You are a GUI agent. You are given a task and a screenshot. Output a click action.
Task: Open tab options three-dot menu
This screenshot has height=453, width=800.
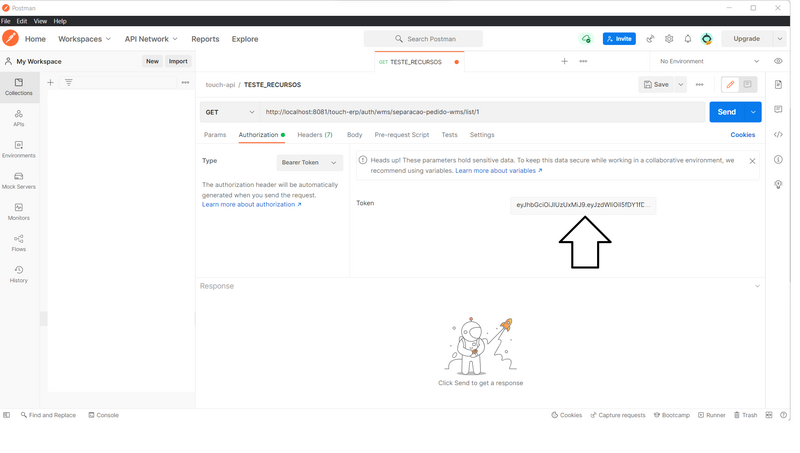pos(583,61)
